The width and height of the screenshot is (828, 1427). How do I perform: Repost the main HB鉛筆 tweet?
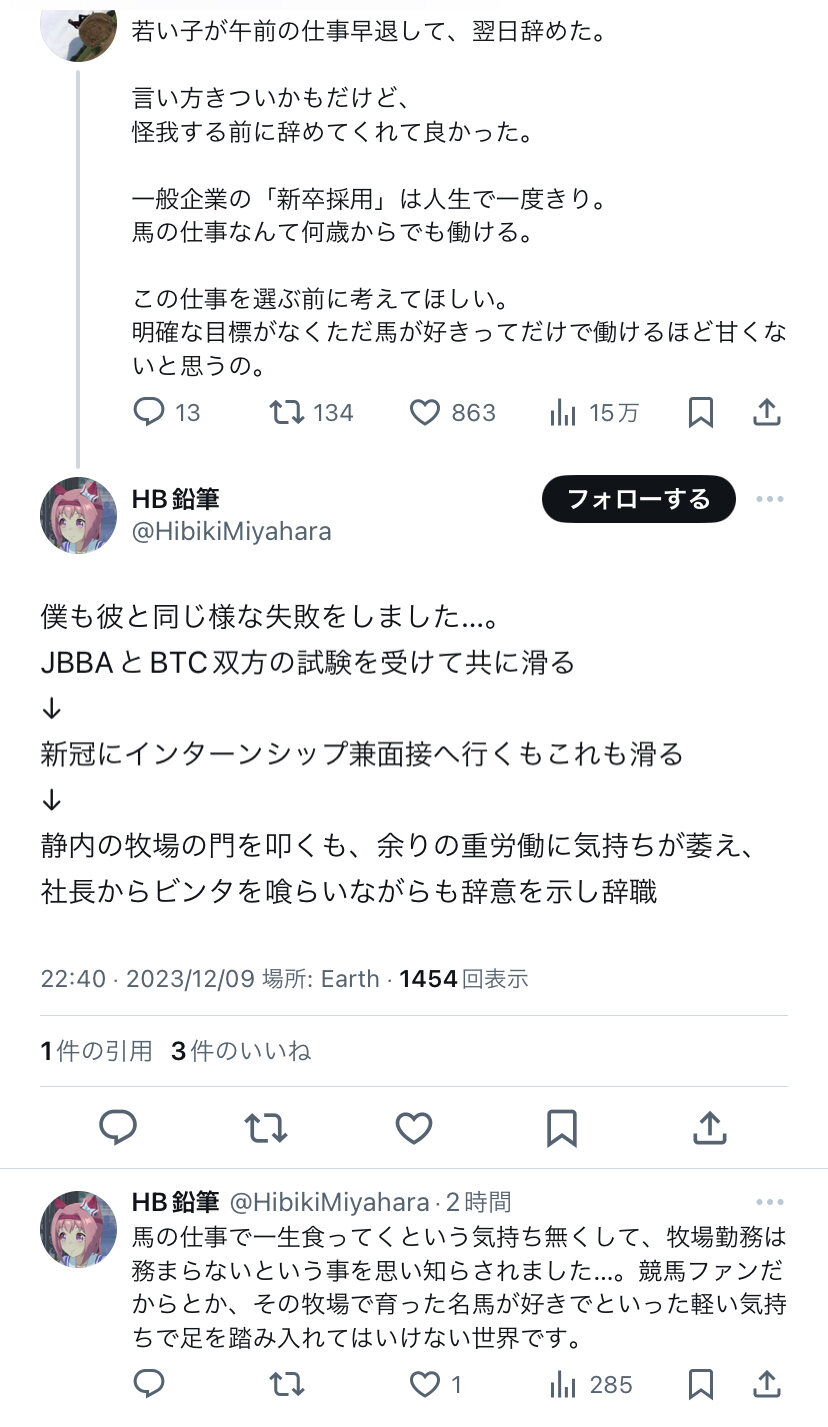point(266,1128)
